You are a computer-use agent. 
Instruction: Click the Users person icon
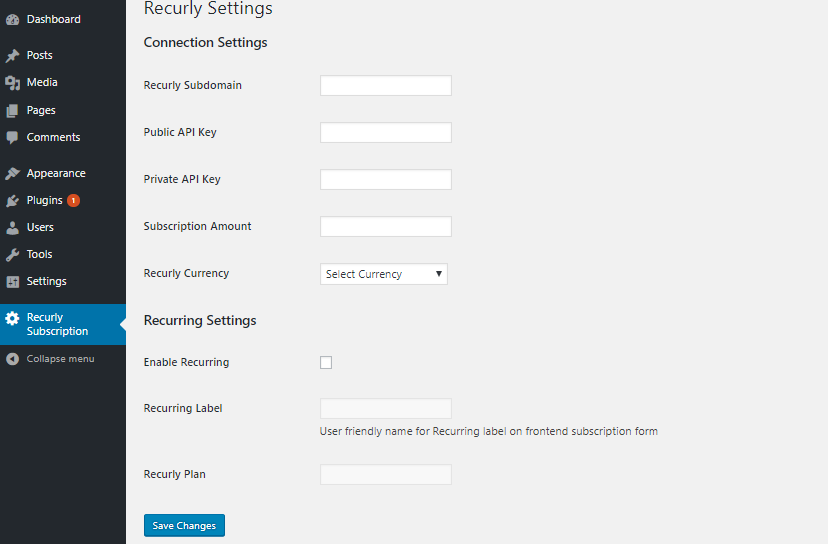point(13,228)
